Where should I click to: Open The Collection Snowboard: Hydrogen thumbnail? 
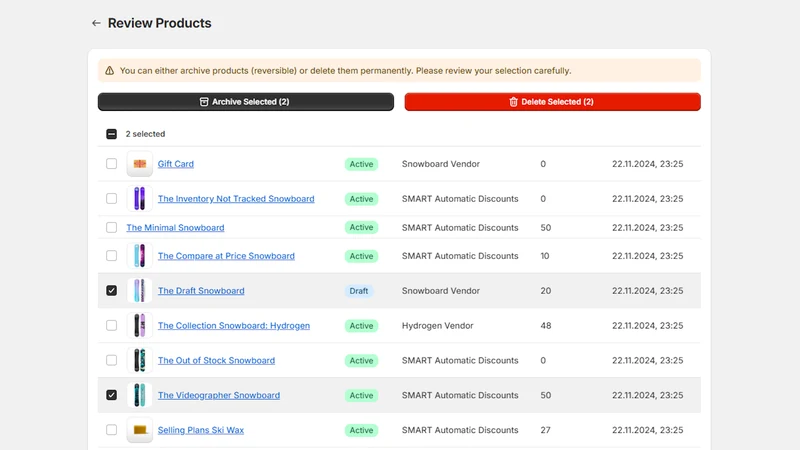(x=140, y=326)
